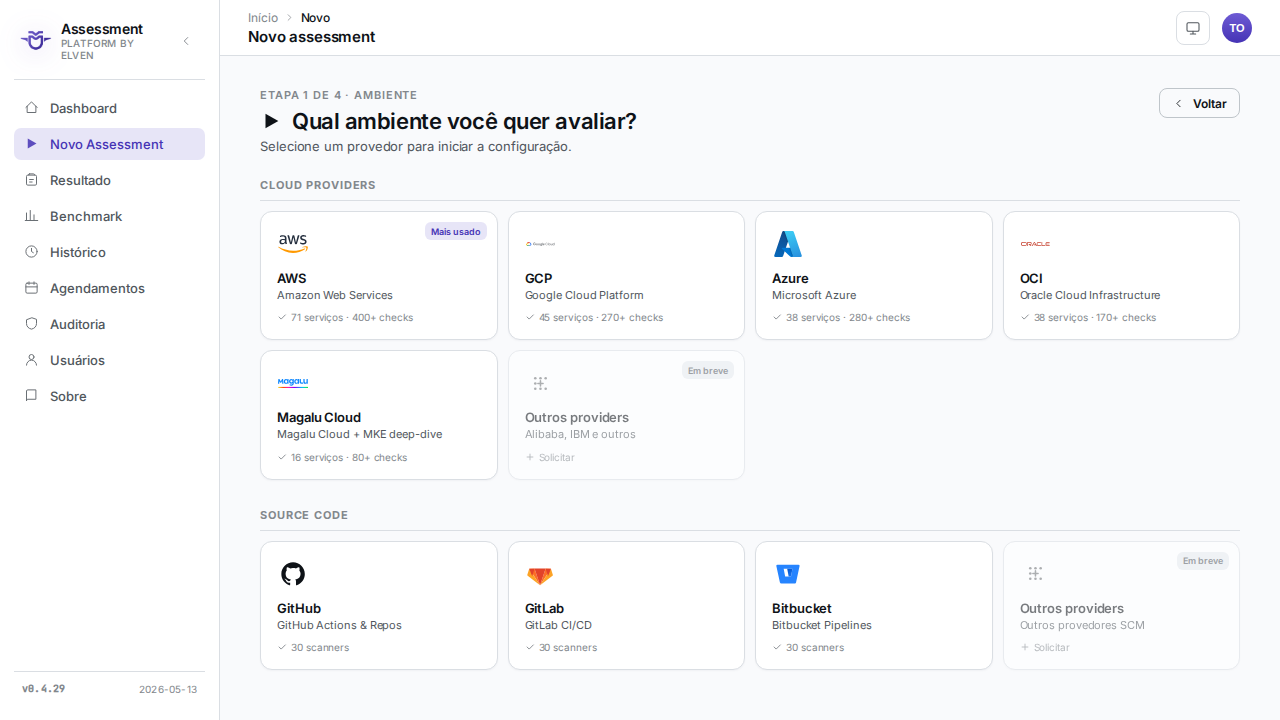
Task: Select the AWS provider card title
Action: tap(292, 278)
